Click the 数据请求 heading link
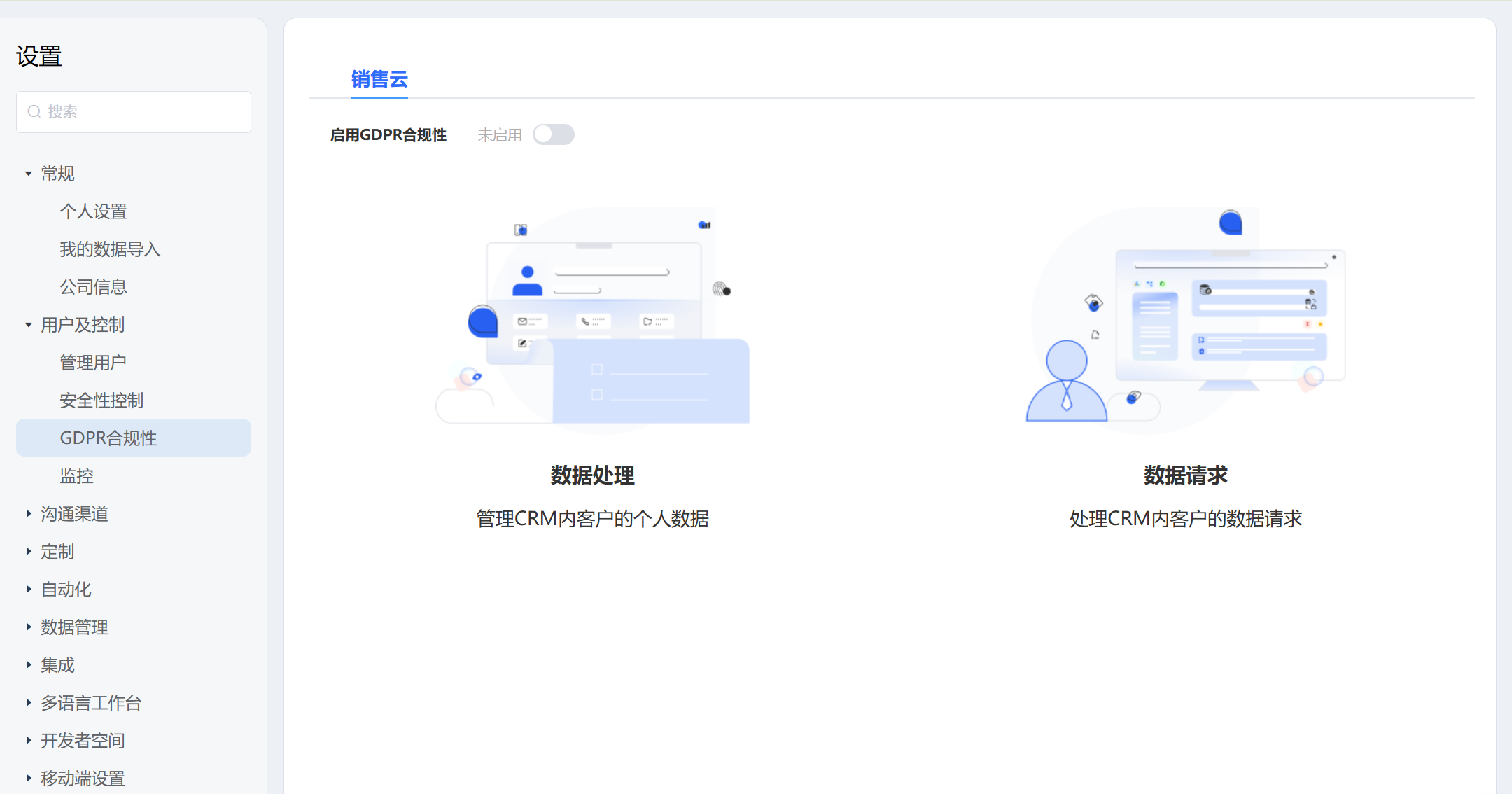Screen dimensions: 1512x794 (x=1185, y=475)
